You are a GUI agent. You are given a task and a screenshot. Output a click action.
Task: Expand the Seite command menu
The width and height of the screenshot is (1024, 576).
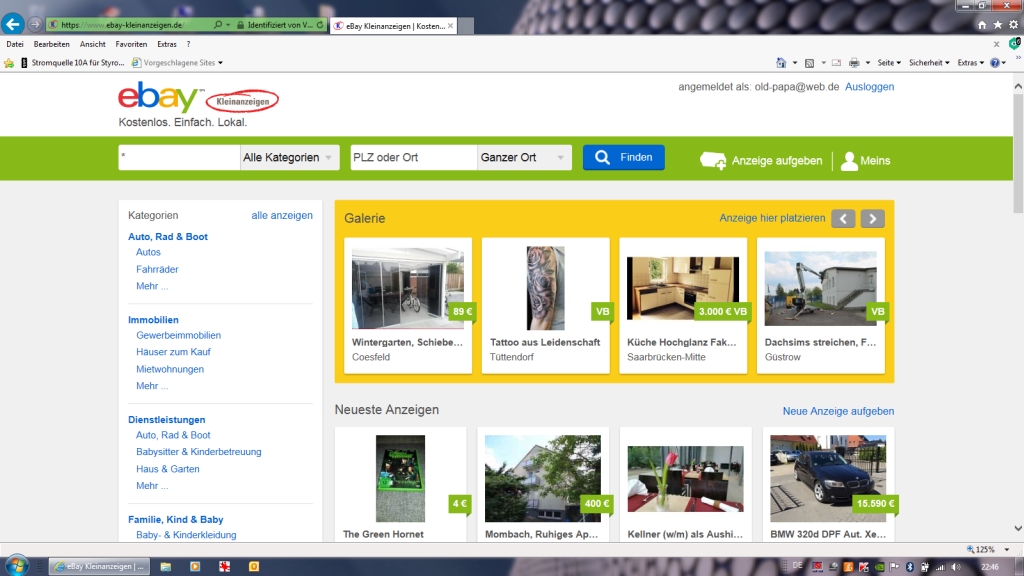tap(889, 63)
